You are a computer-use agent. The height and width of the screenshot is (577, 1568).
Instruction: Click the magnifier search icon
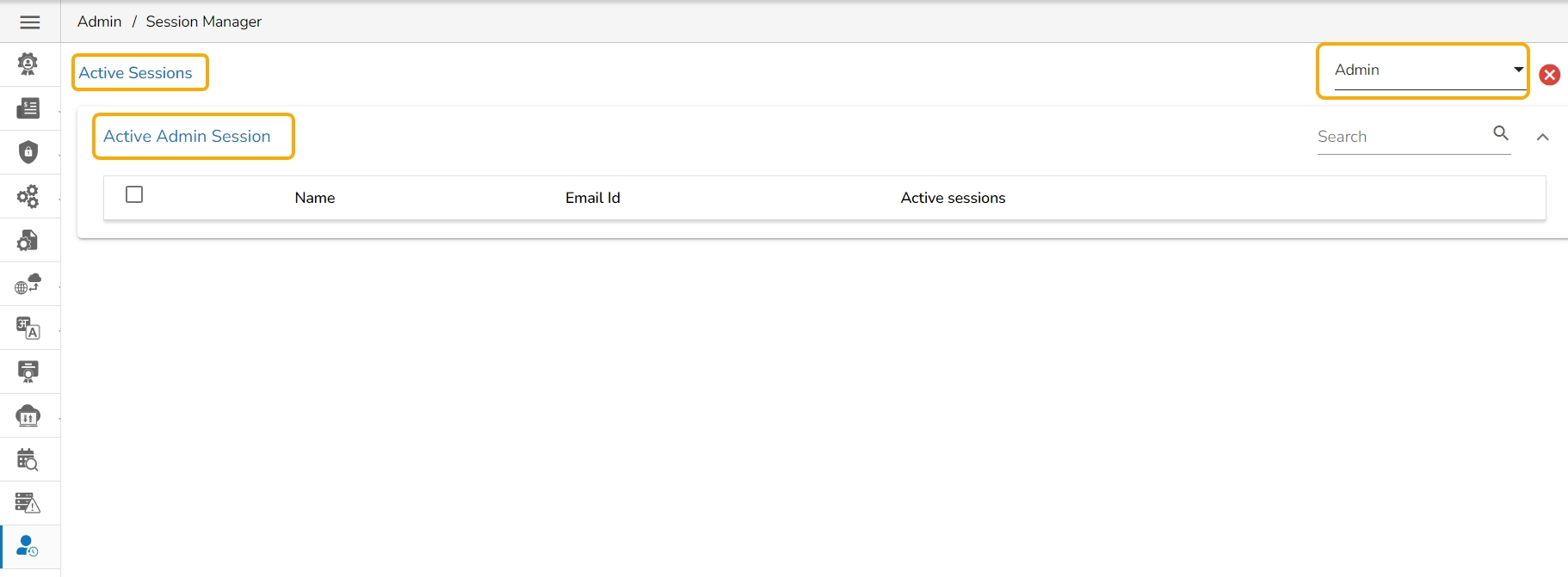1500,133
